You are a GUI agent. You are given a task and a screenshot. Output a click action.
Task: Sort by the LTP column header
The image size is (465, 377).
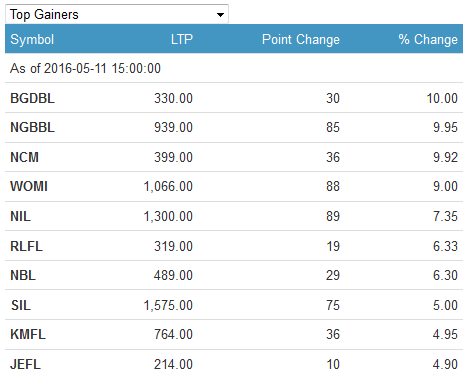click(182, 39)
